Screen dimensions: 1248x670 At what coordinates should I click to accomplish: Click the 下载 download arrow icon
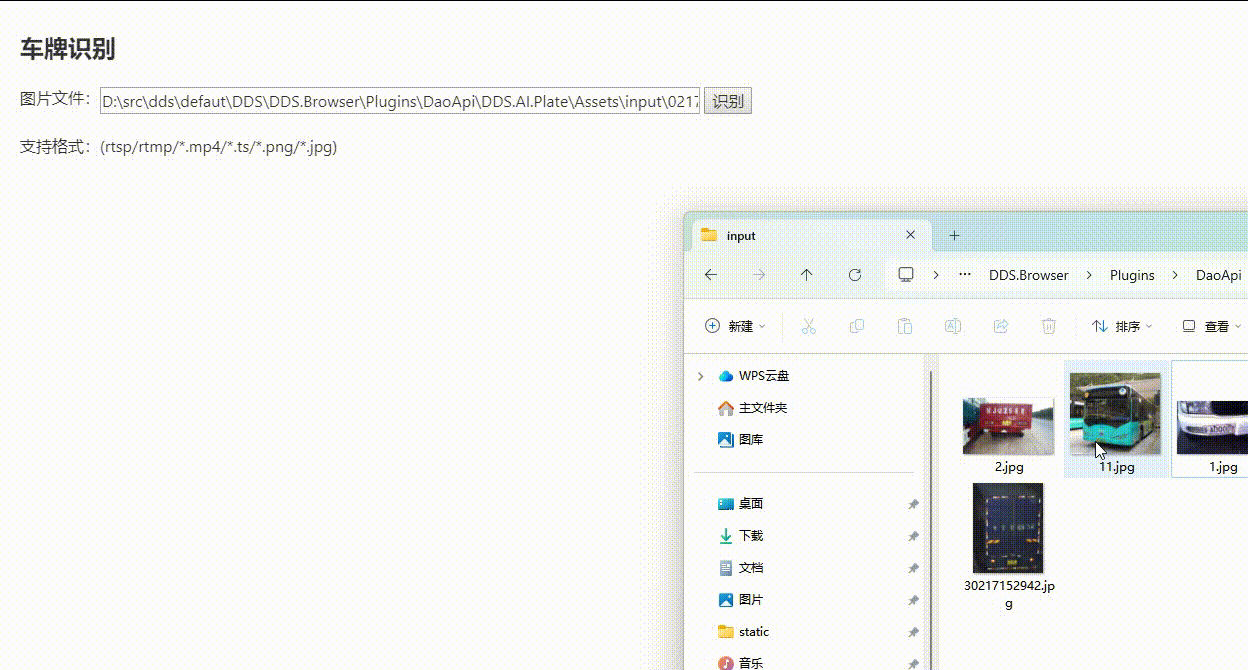click(726, 536)
